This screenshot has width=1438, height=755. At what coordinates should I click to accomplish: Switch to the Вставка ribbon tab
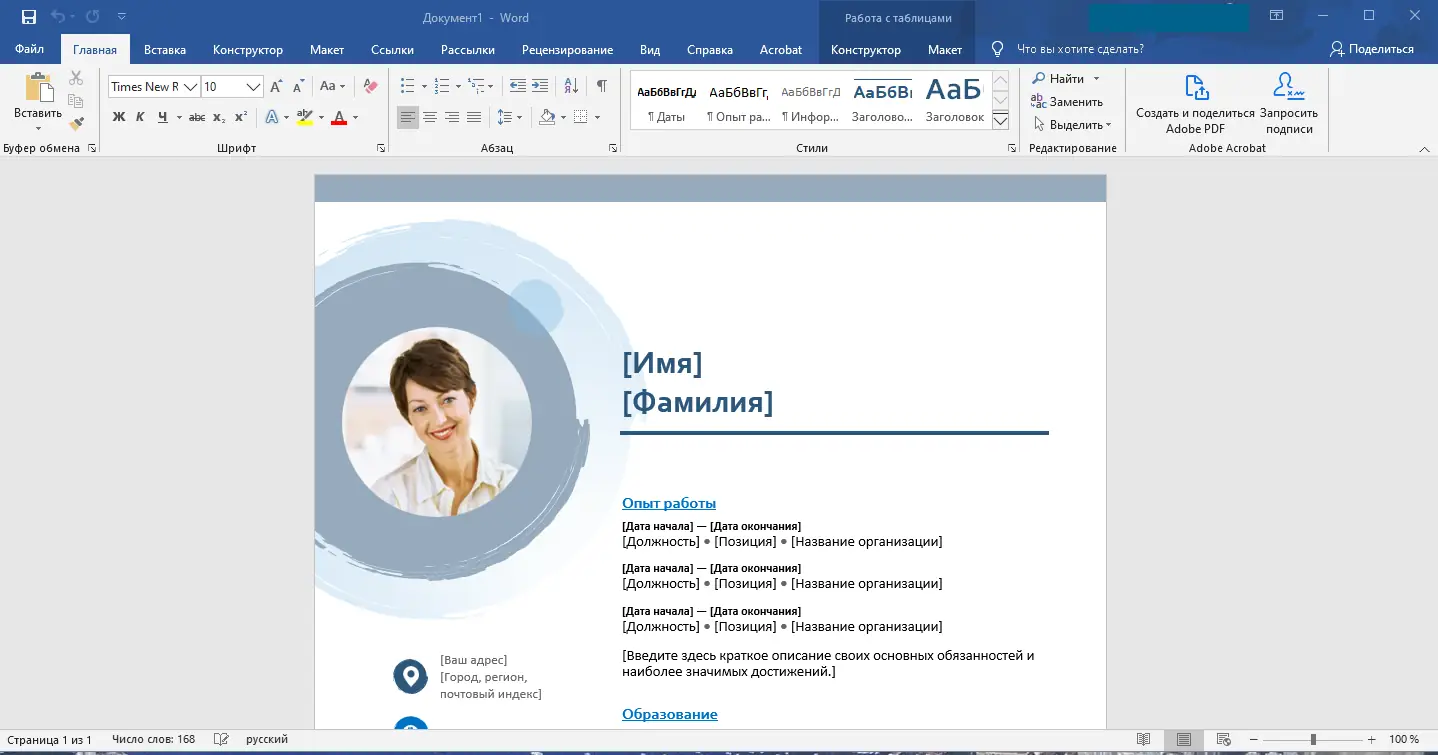coord(165,49)
